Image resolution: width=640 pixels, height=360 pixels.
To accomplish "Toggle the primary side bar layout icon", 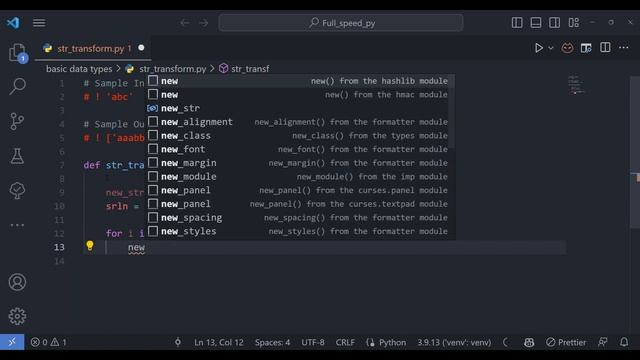I will click(517, 23).
